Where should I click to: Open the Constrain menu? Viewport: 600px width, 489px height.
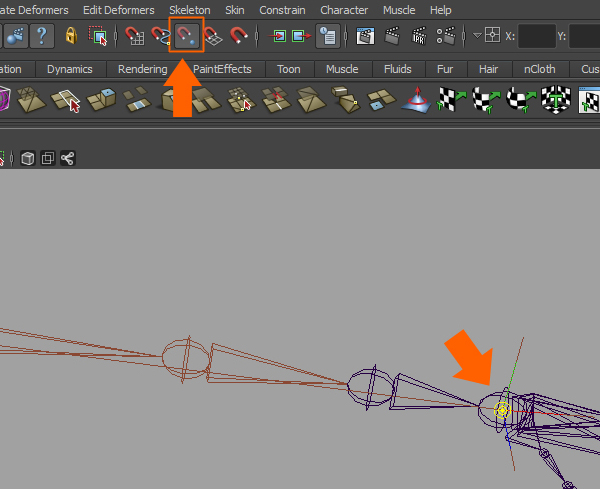[282, 10]
